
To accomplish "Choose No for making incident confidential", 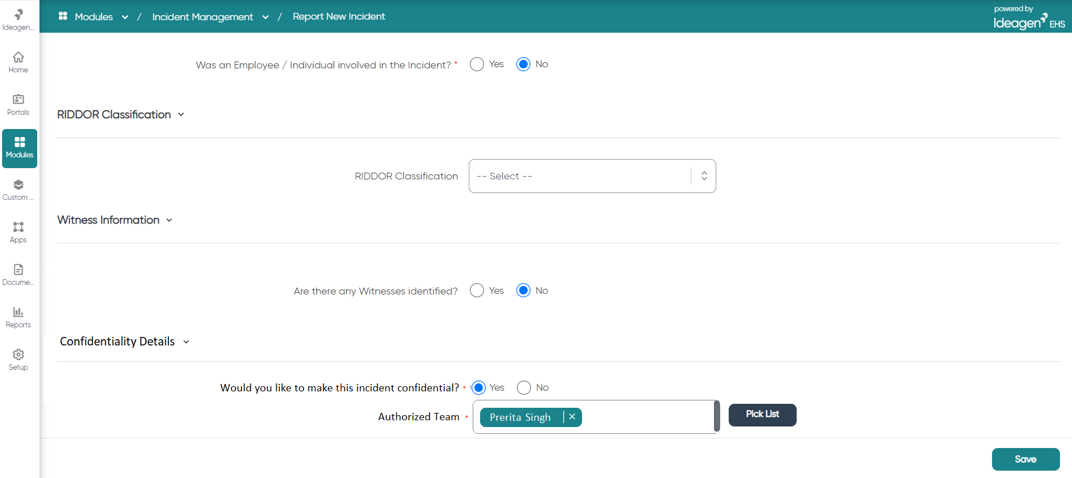I will (x=524, y=388).
